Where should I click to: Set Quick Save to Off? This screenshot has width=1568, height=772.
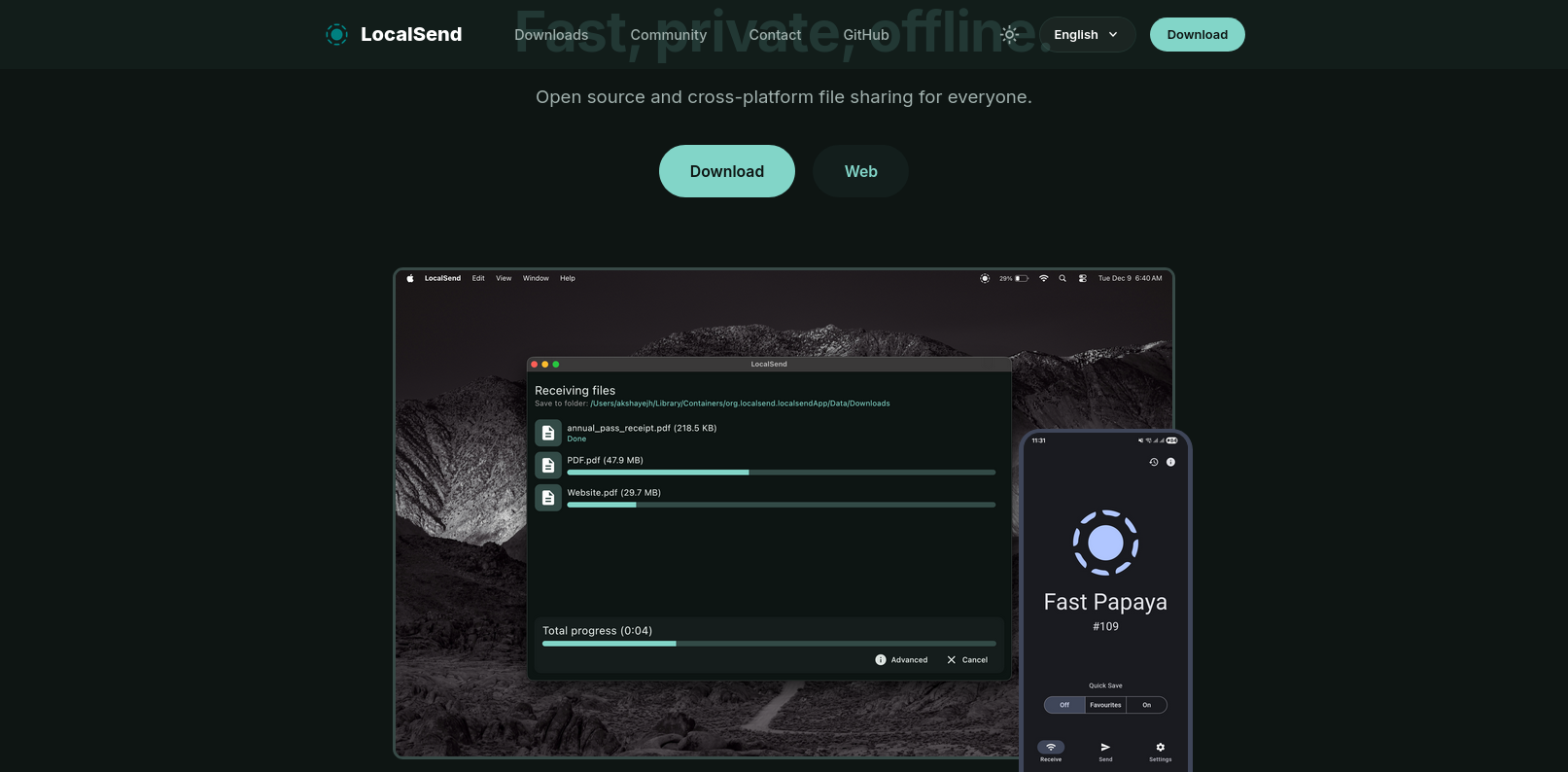point(1064,705)
